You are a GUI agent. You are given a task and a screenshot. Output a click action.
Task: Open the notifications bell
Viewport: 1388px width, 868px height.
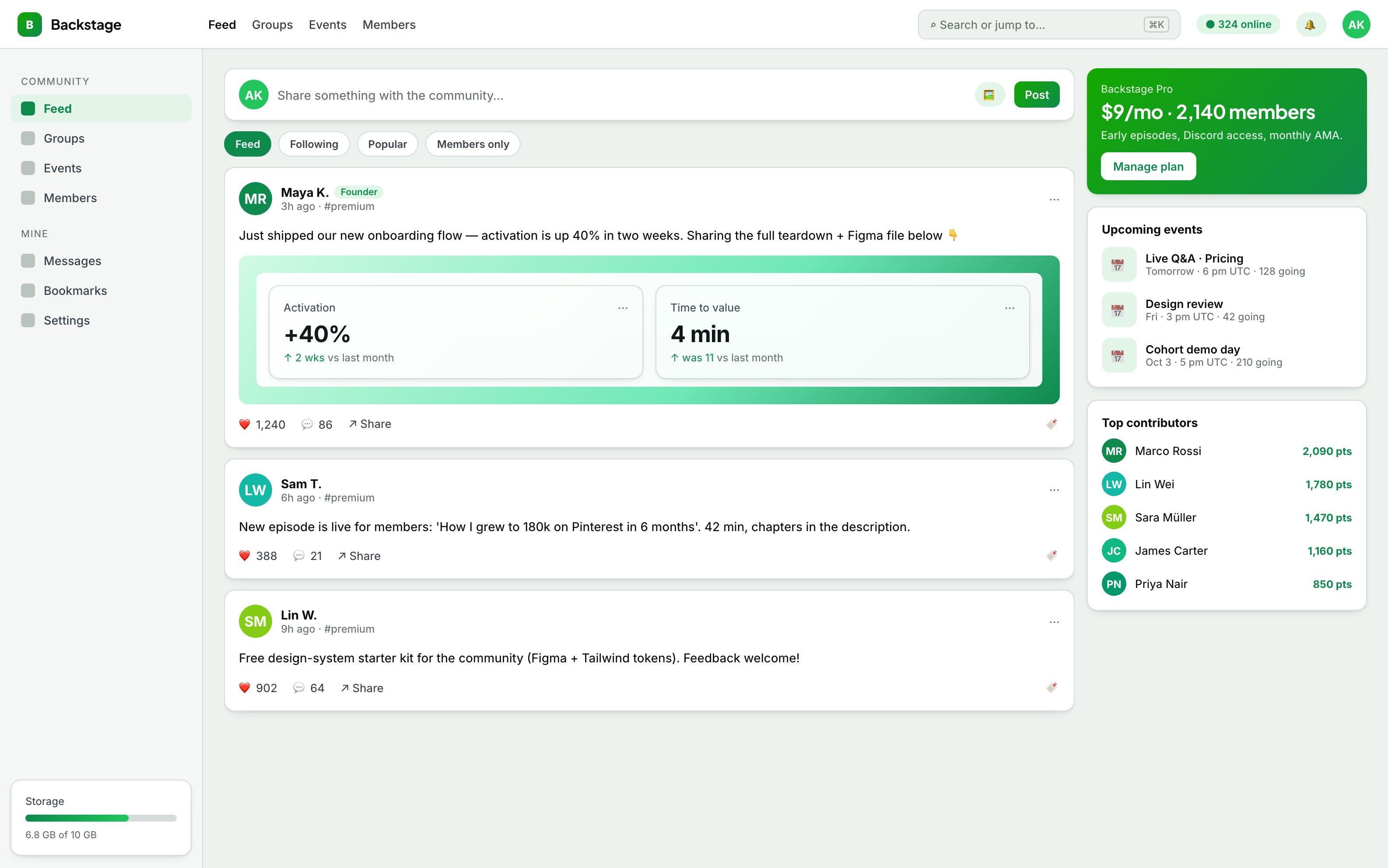pos(1311,24)
